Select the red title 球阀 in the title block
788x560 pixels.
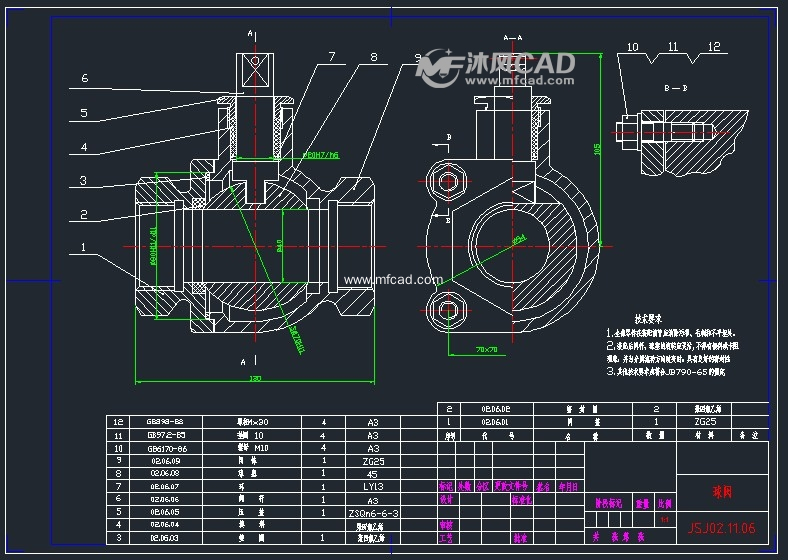(x=722, y=492)
